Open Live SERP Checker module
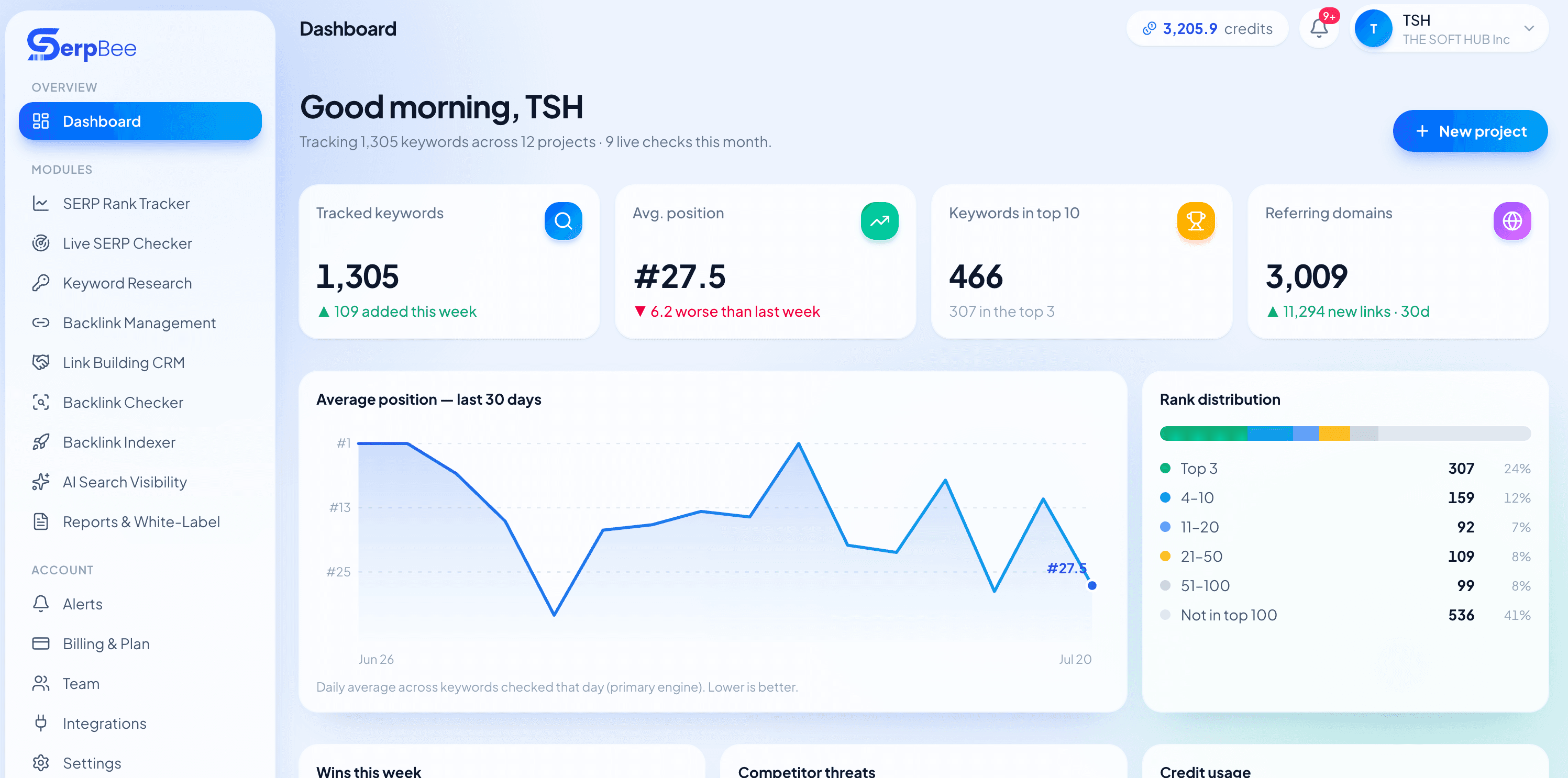Viewport: 1568px width, 778px height. (x=140, y=243)
